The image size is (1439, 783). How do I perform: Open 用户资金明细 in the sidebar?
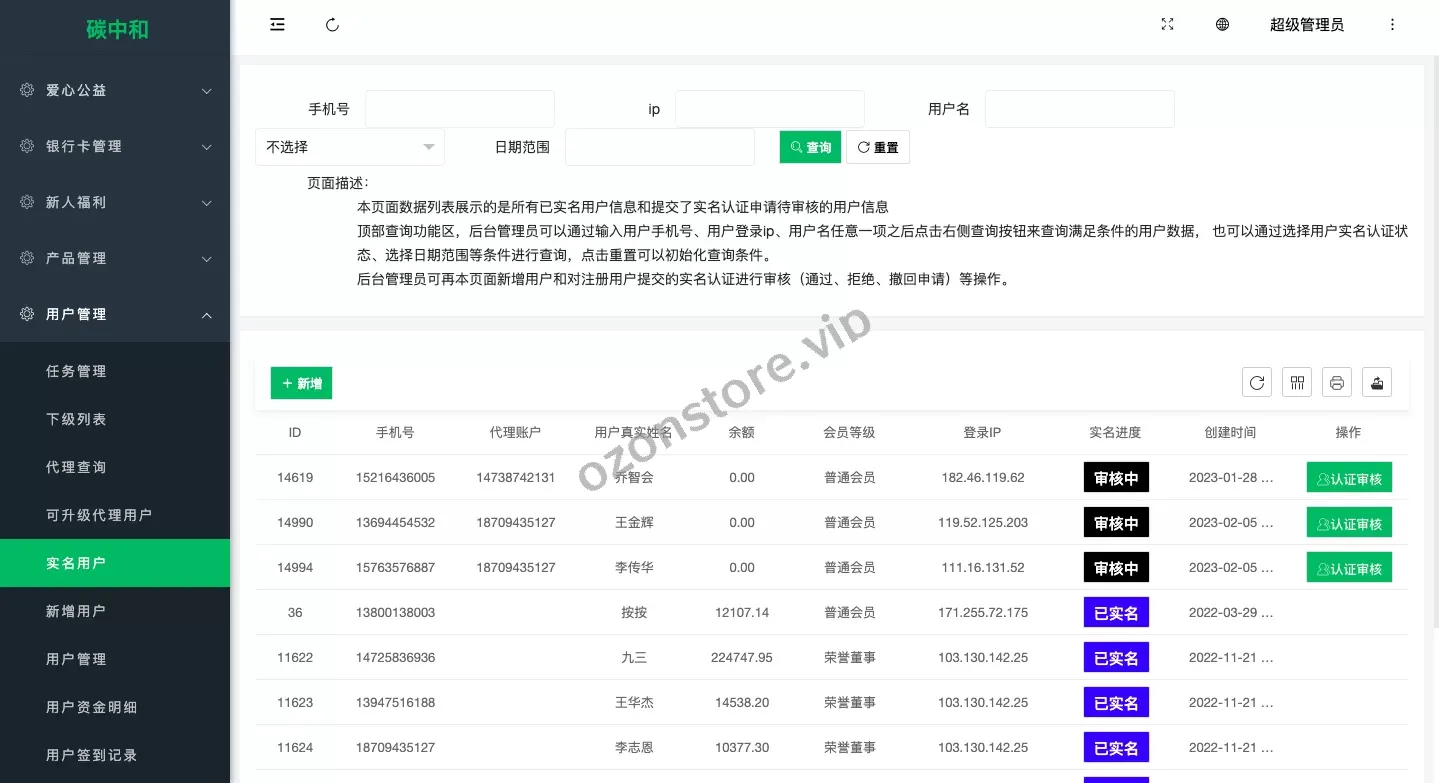pos(92,707)
